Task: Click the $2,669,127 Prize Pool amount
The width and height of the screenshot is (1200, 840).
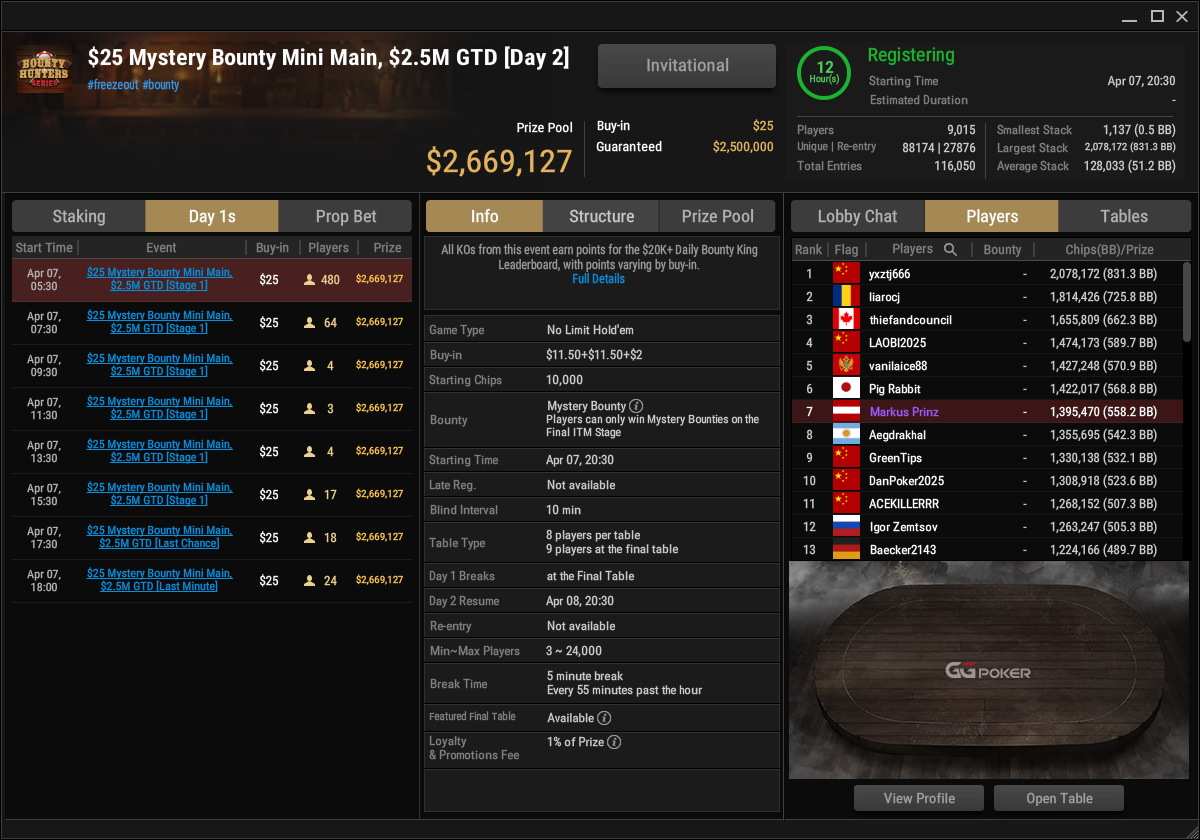Action: [x=499, y=161]
